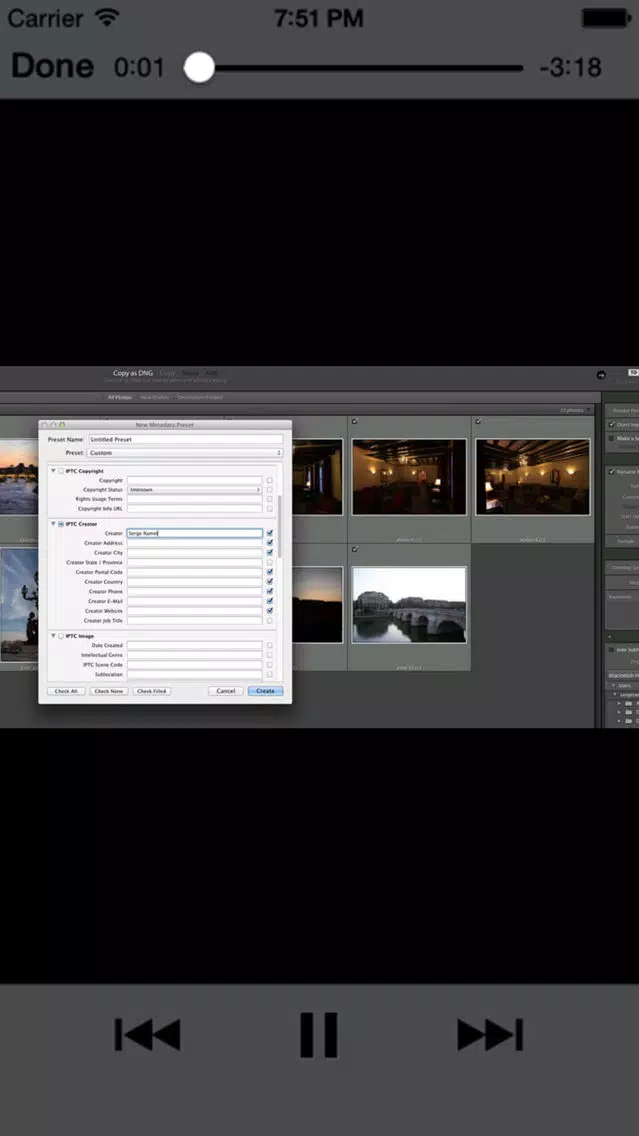Click the Creator Address input field

click(194, 543)
